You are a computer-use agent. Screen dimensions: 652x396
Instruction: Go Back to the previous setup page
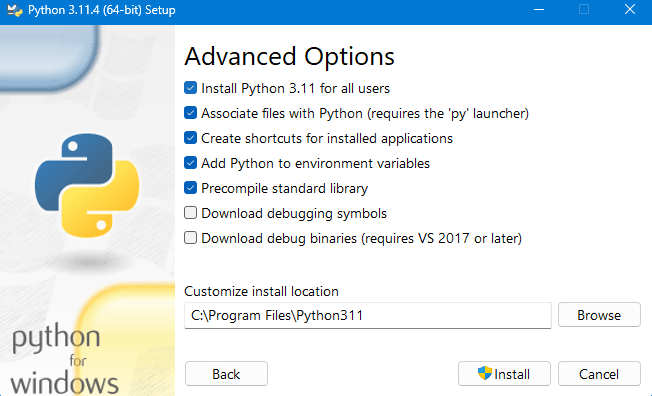pos(226,374)
